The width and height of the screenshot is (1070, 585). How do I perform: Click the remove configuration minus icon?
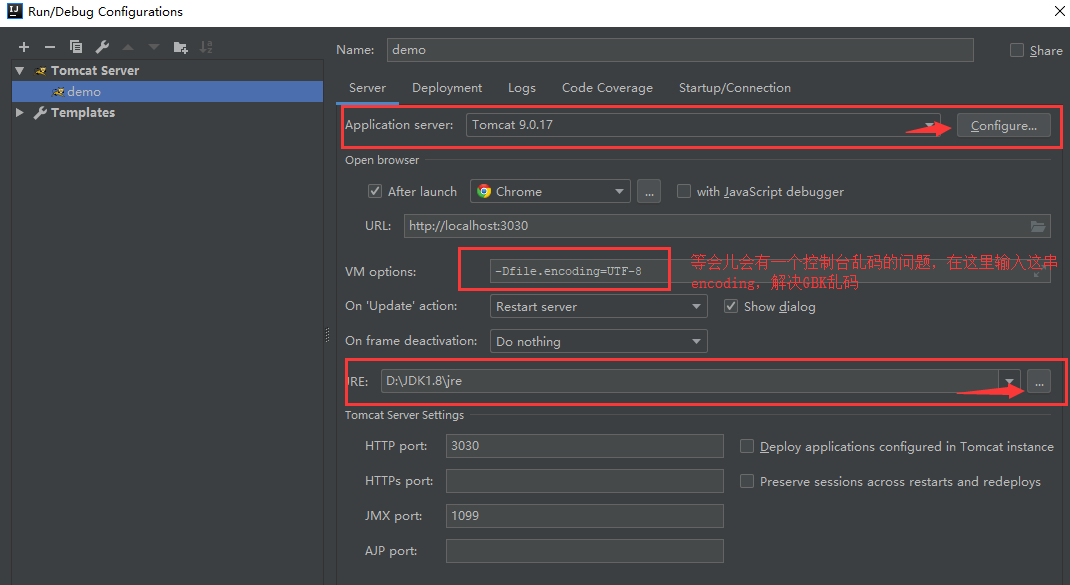pos(49,46)
